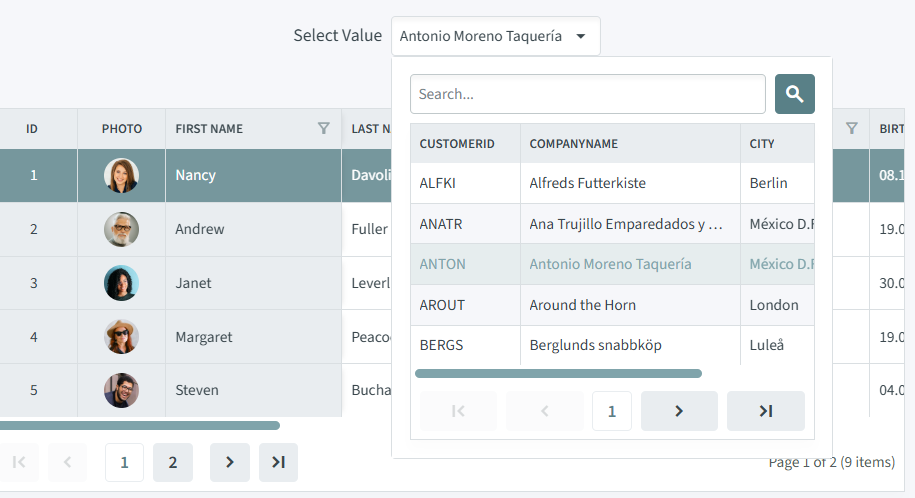
Task: Click page 1 button in dropdown pager
Action: 611,411
